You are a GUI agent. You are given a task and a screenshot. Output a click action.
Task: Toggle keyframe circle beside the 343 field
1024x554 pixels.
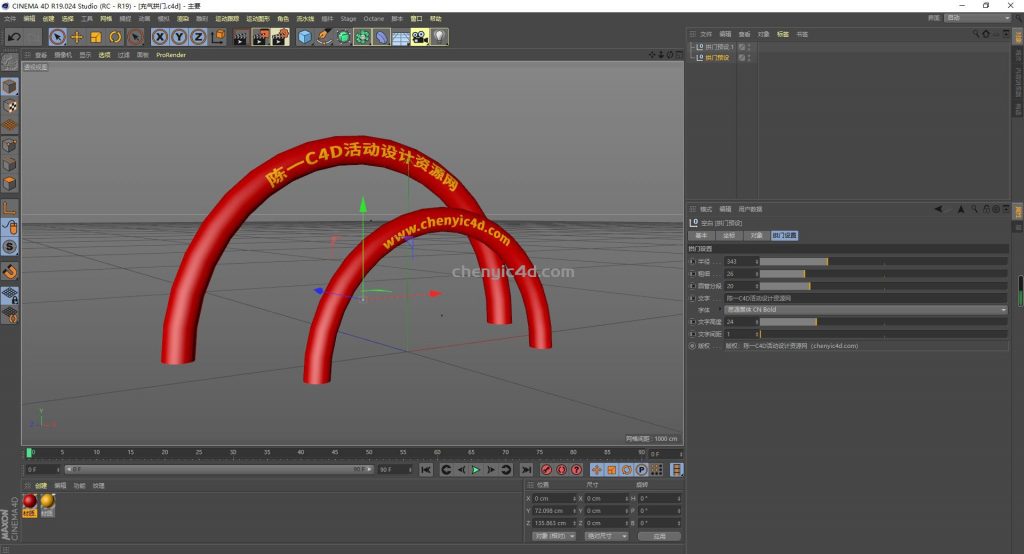coord(692,261)
